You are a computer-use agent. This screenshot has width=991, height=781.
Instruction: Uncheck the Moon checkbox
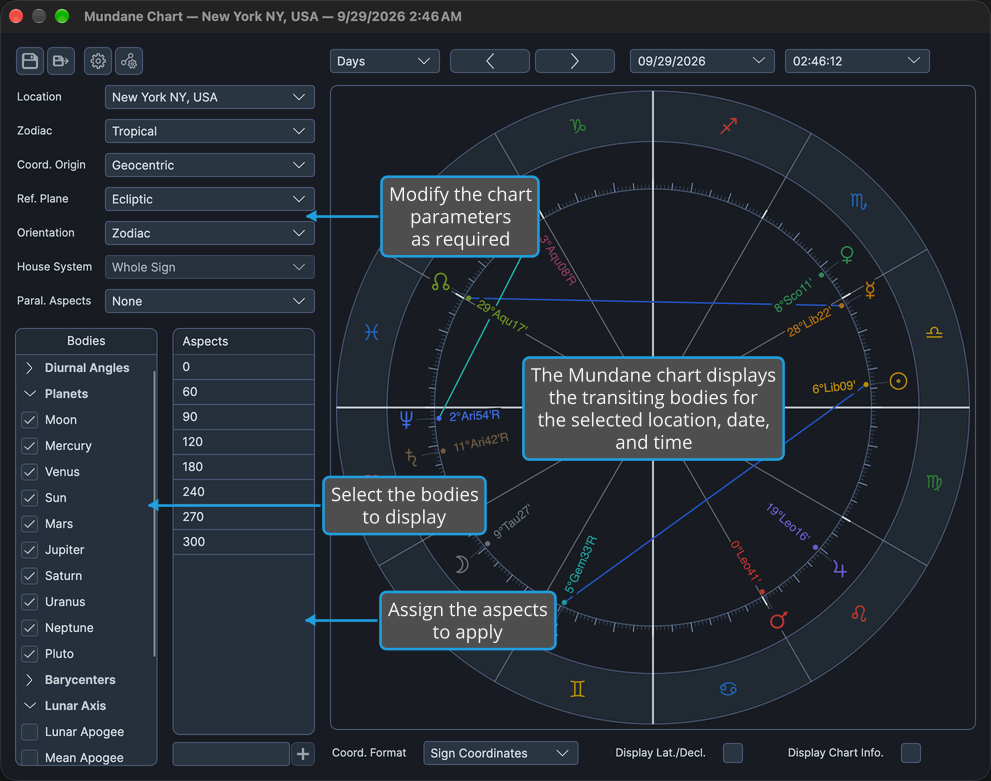point(30,420)
